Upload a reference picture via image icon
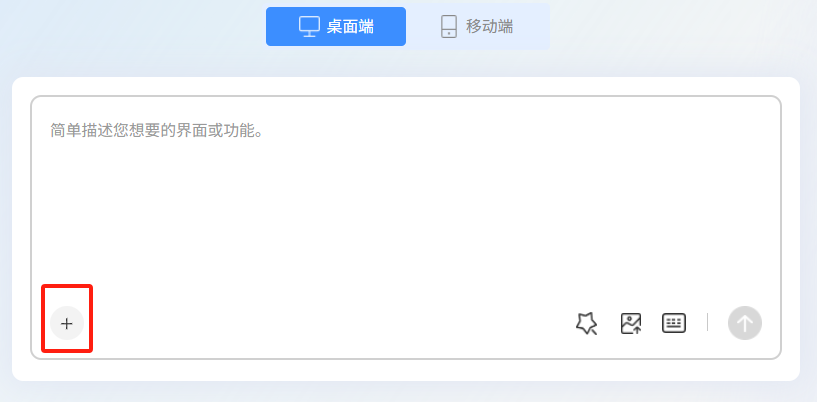The height and width of the screenshot is (402, 817). [630, 323]
